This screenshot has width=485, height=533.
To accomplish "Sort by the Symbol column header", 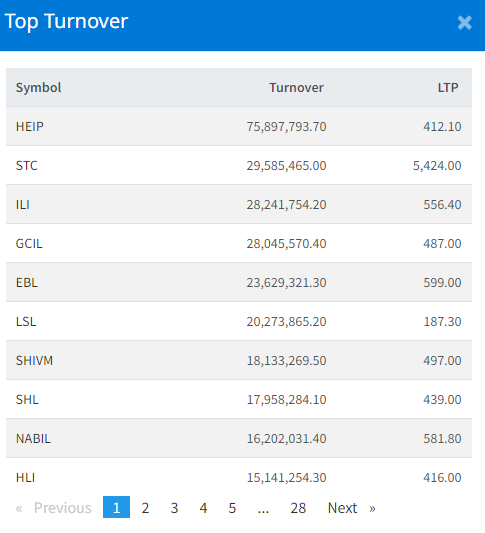I will (x=38, y=88).
